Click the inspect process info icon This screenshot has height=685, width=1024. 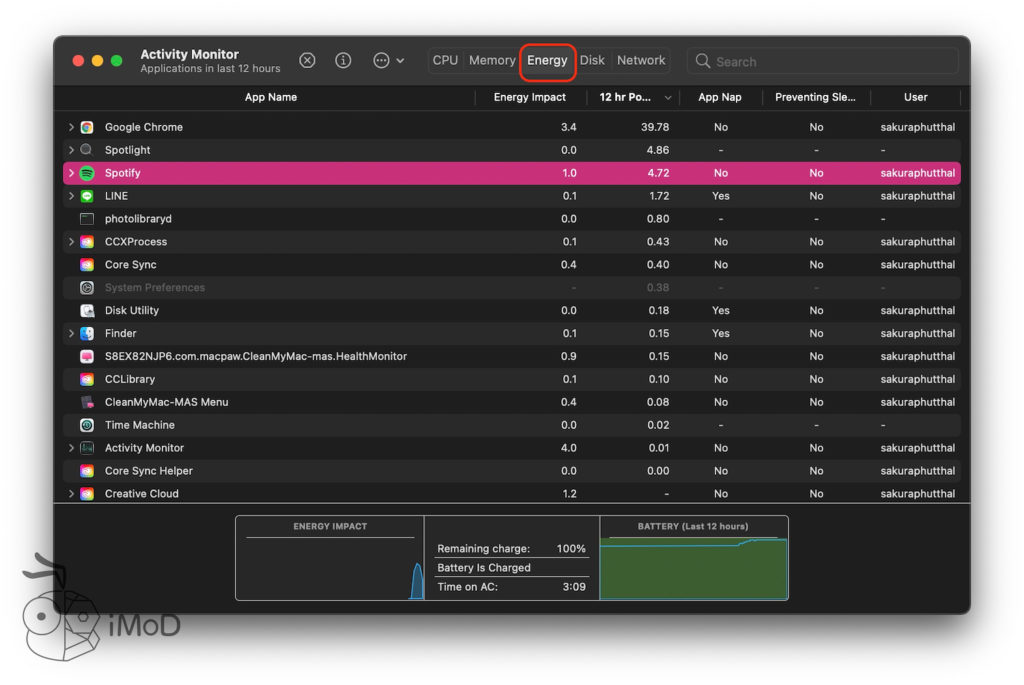(343, 61)
